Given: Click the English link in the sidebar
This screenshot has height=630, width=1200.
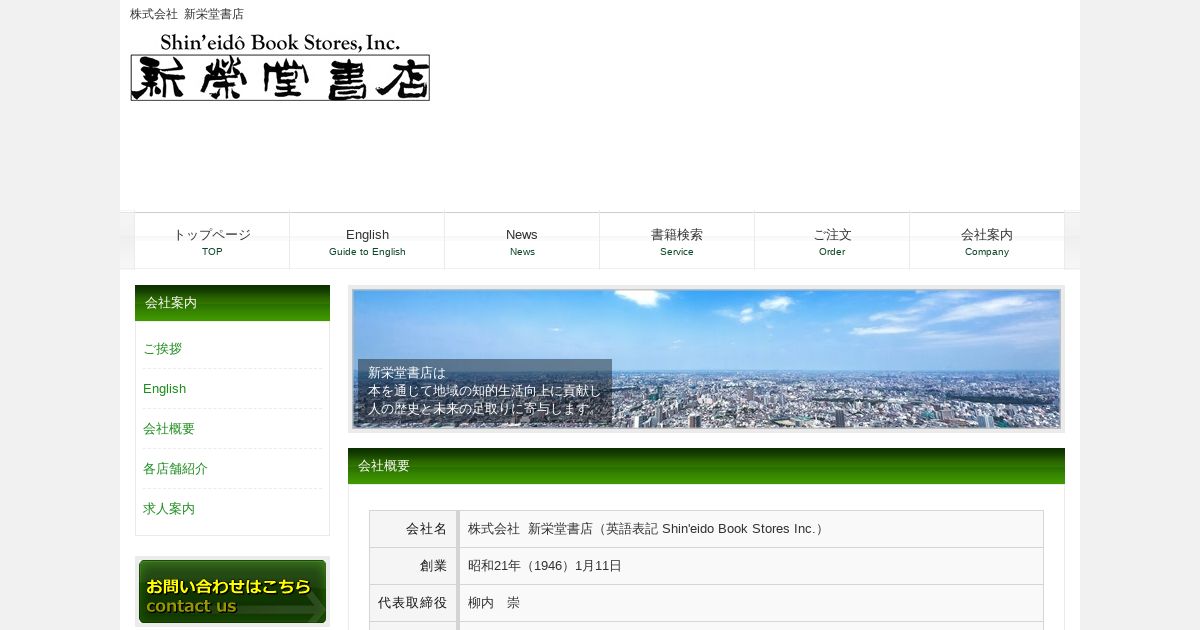Looking at the screenshot, I should point(164,389).
